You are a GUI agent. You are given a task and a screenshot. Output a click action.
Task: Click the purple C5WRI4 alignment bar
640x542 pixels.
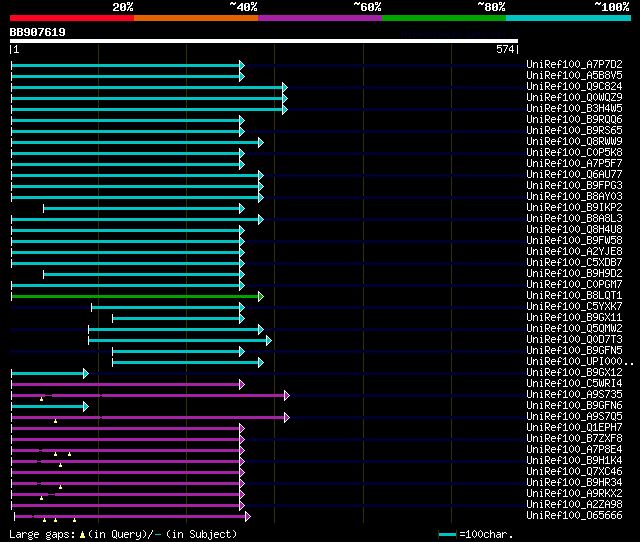point(128,384)
